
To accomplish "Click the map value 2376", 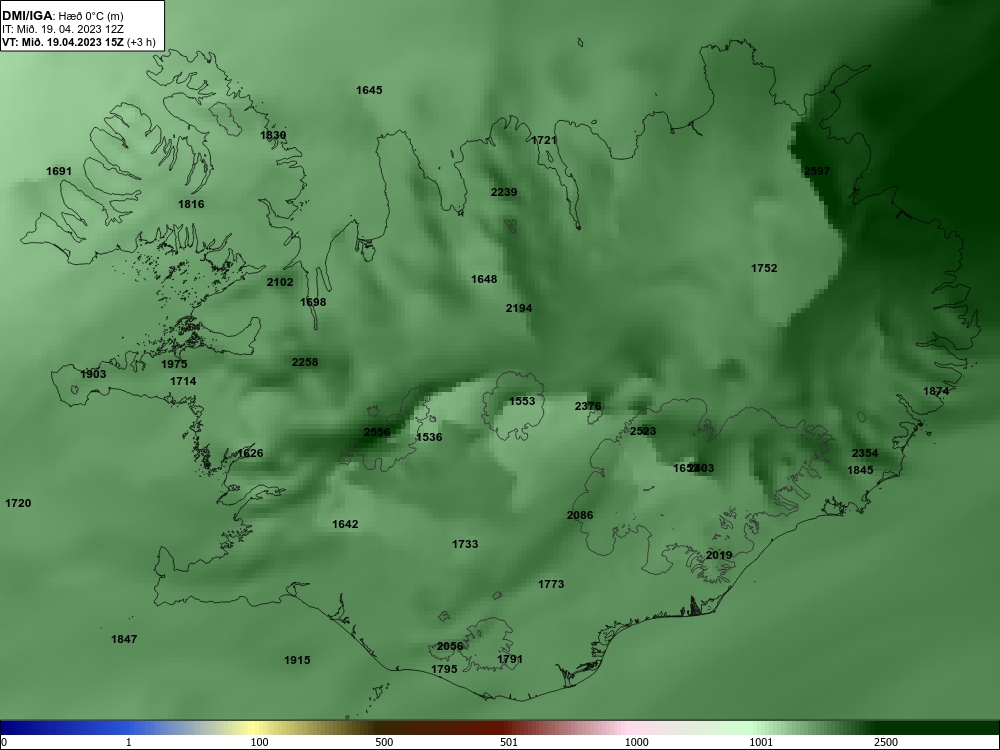I will click(588, 406).
